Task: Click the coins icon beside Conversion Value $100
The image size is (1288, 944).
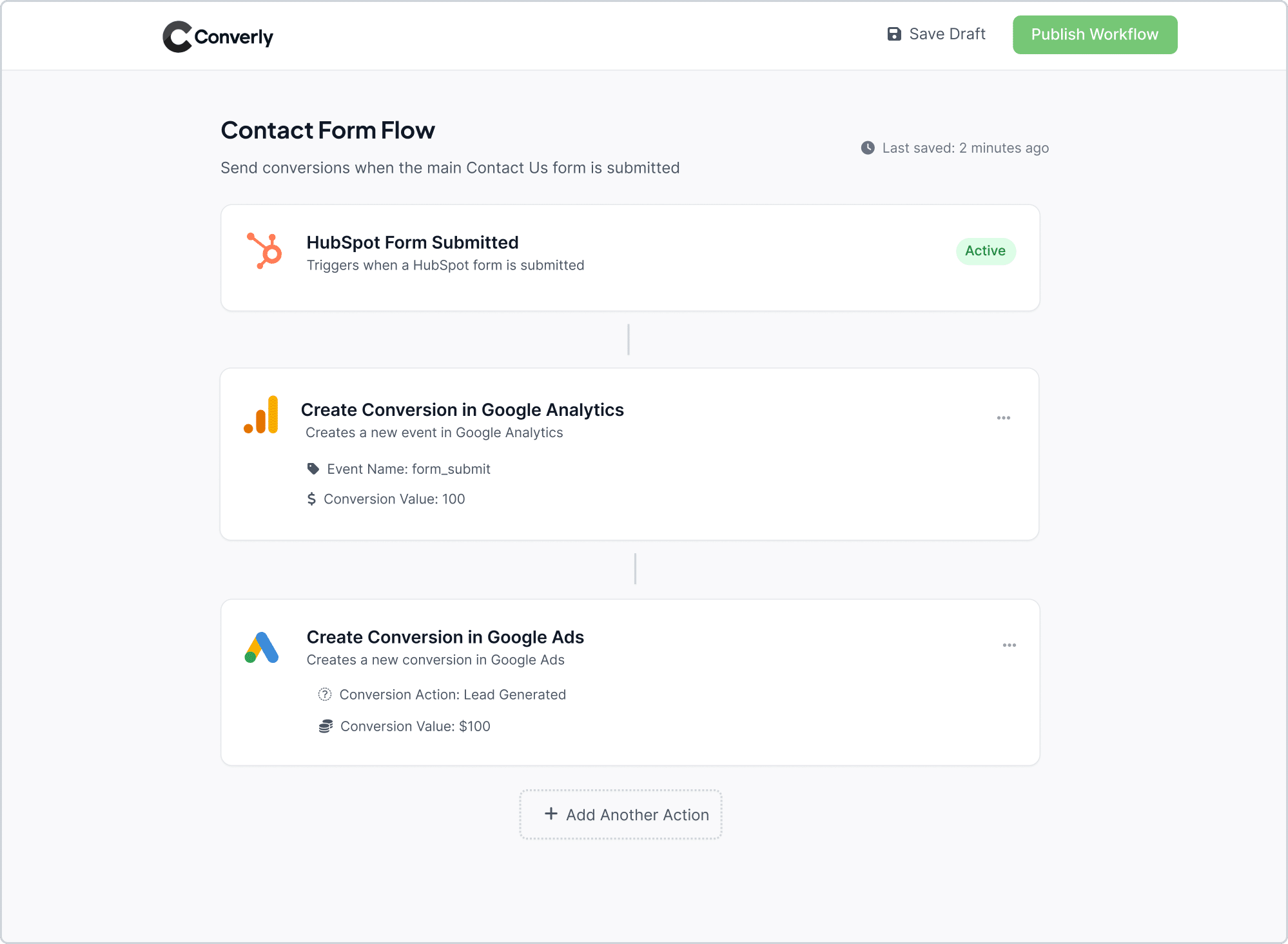Action: pyautogui.click(x=326, y=726)
